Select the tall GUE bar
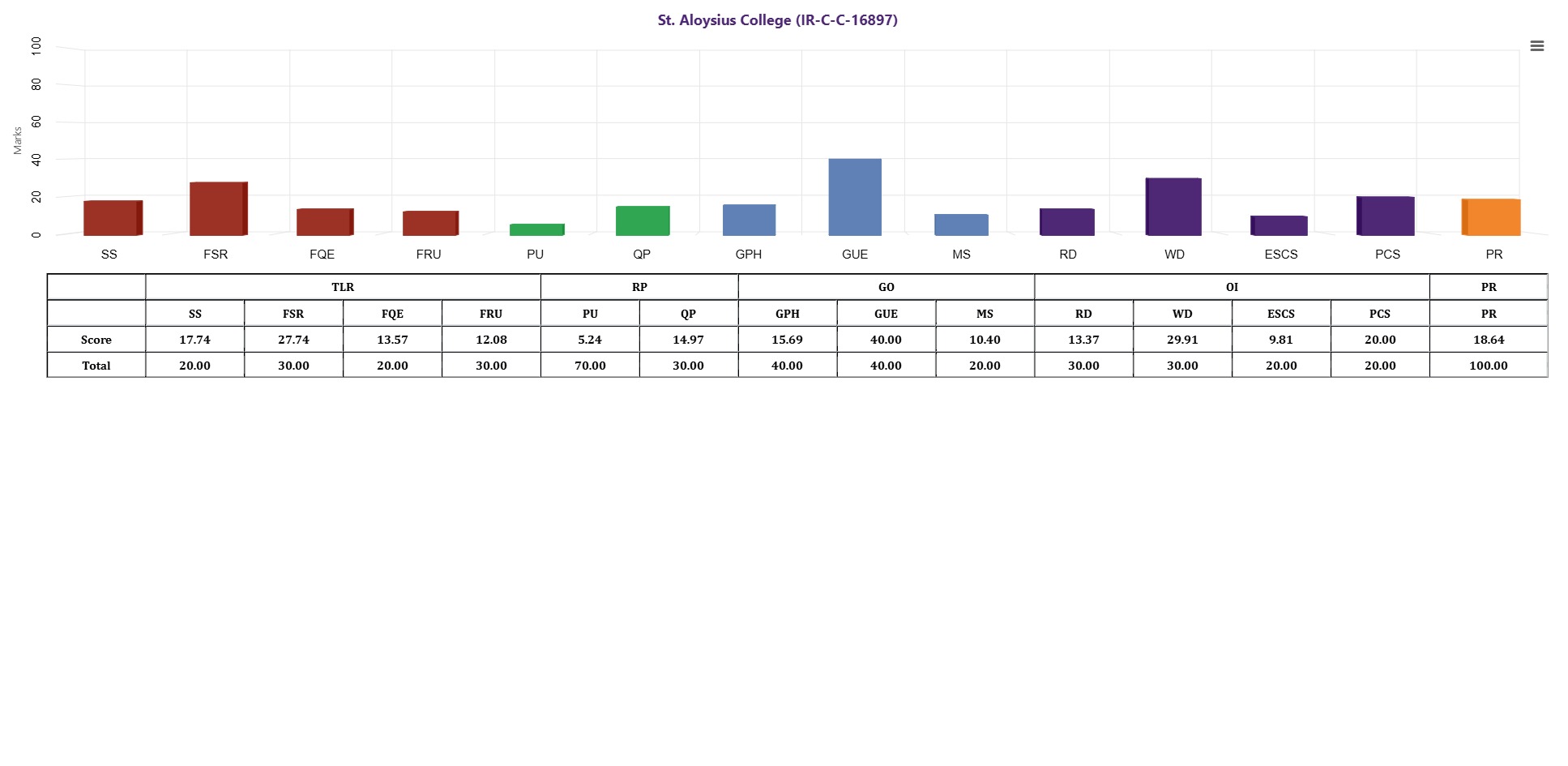This screenshot has height=766, width=1568. click(855, 197)
